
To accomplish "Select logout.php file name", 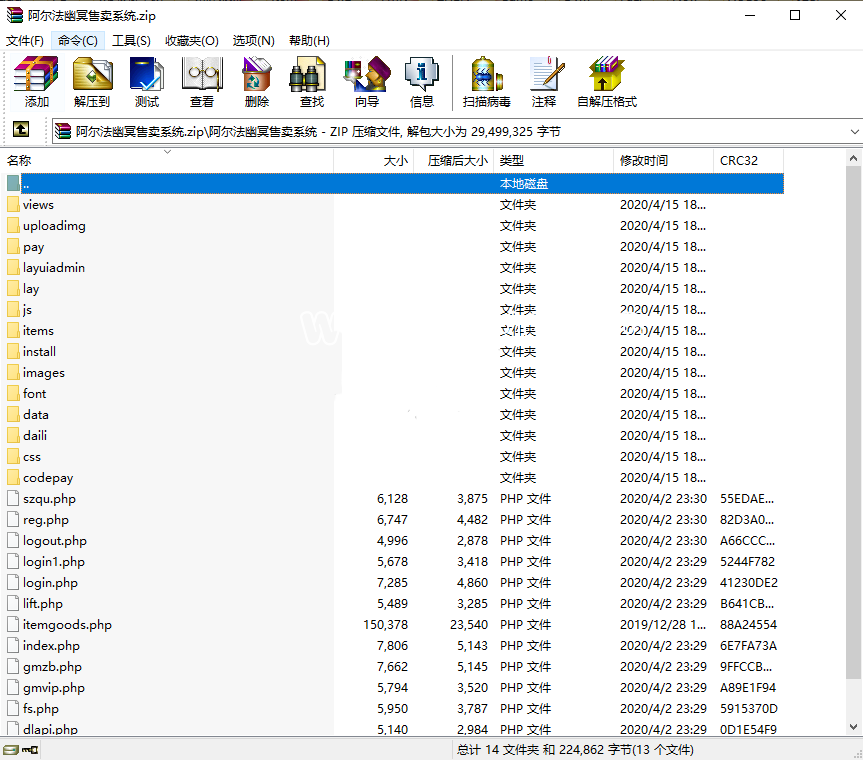I will [54, 540].
